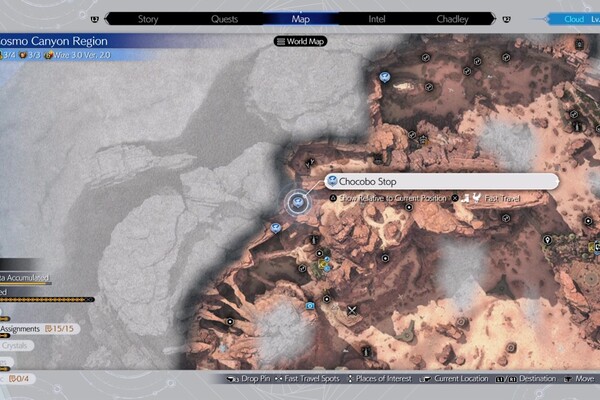Select crossed tools marker above Chocobo Stop tooltip
The image size is (600, 400).
point(310,163)
